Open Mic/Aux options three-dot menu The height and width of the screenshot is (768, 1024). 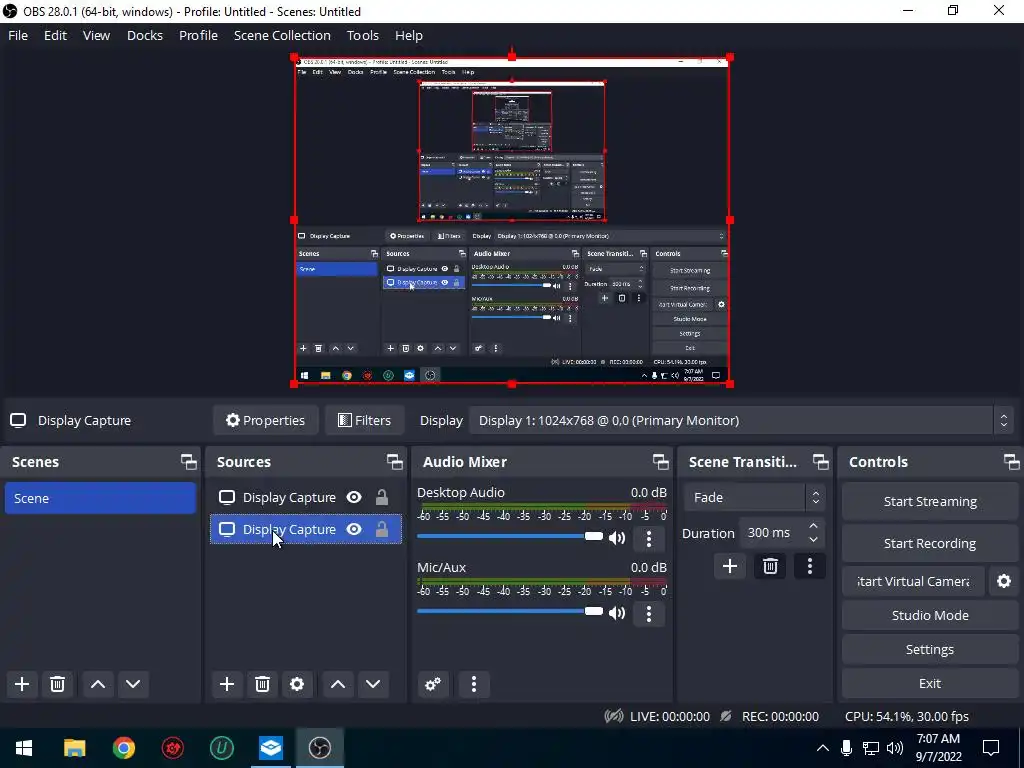648,613
